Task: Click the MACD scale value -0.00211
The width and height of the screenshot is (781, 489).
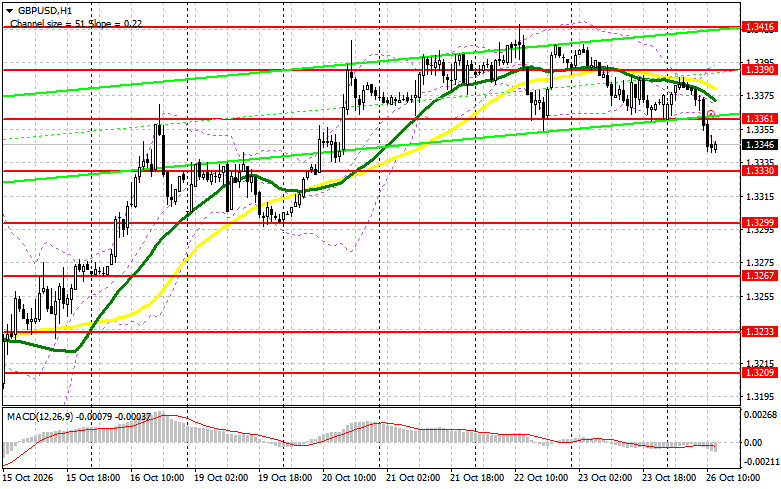Action: click(x=760, y=462)
